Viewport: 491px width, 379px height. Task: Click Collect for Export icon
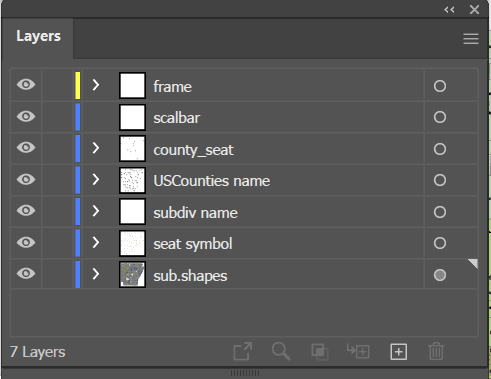243,351
